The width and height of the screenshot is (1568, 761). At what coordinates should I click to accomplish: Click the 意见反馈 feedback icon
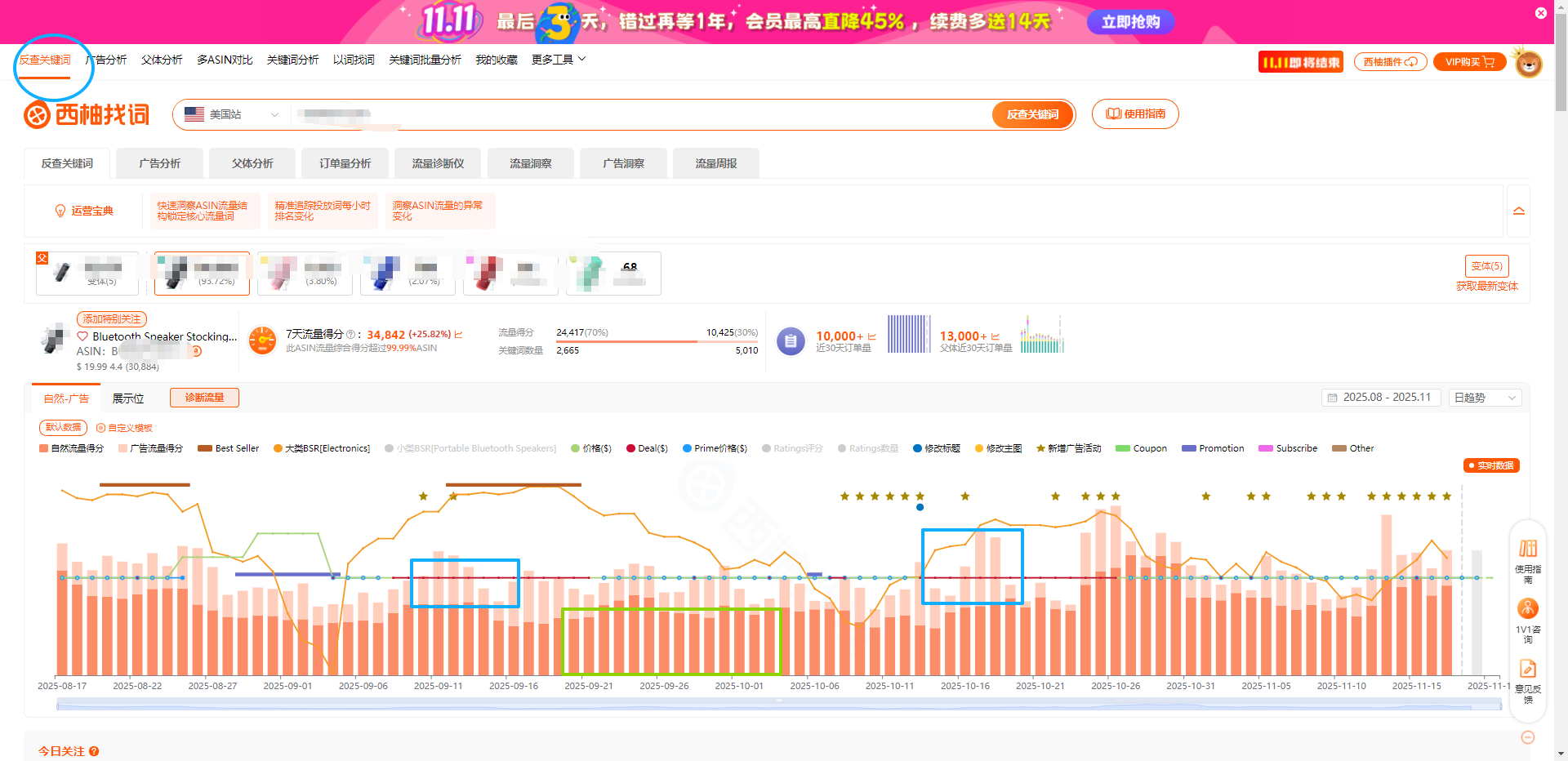(x=1527, y=669)
